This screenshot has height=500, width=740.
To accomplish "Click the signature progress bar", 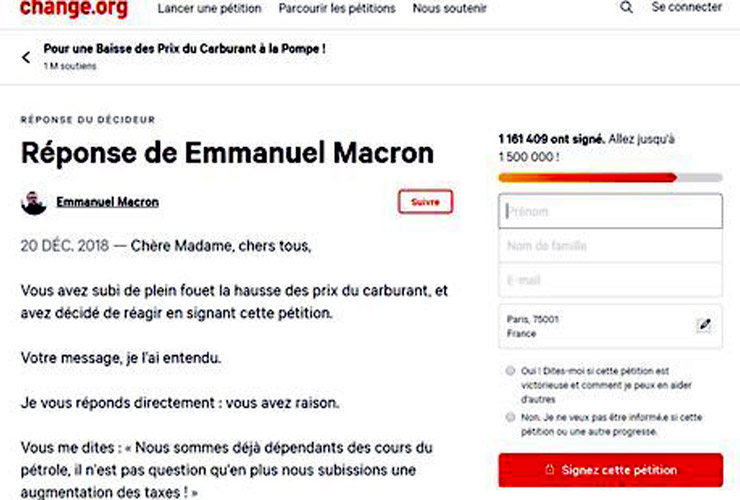I will click(611, 178).
